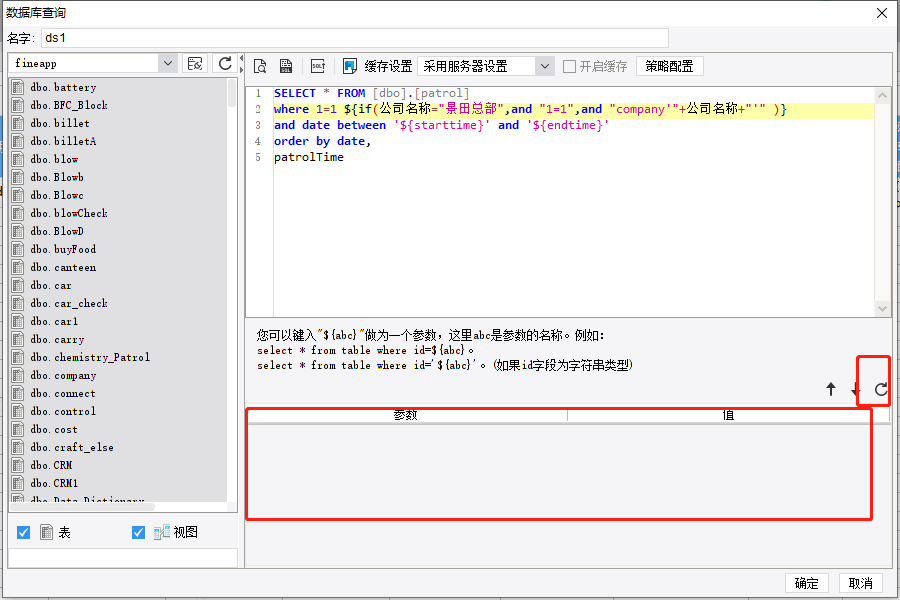Select dbo.car in the table list
This screenshot has width=900, height=600.
(x=51, y=285)
